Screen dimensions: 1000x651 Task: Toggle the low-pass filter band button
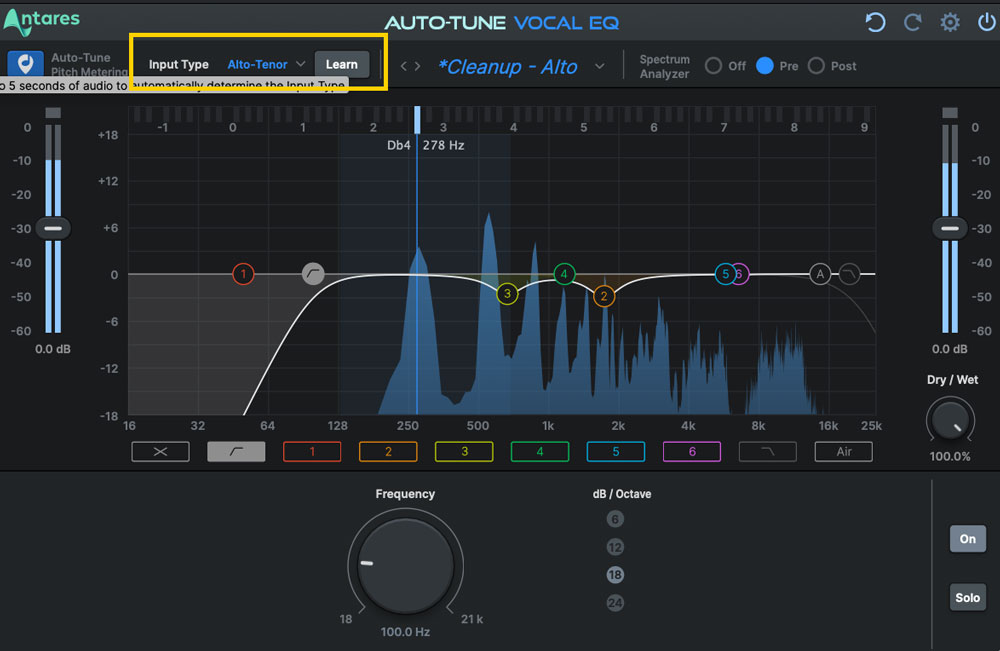coord(768,451)
